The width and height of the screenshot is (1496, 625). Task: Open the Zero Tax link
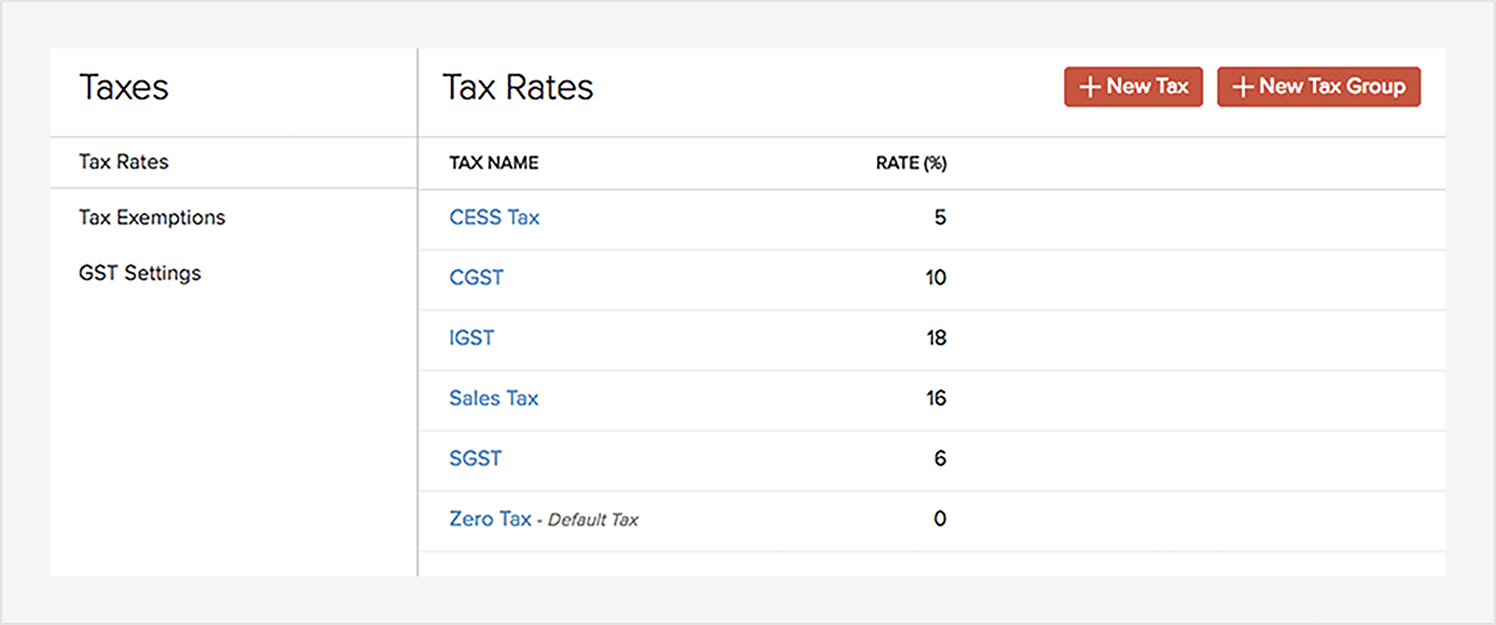(x=490, y=519)
